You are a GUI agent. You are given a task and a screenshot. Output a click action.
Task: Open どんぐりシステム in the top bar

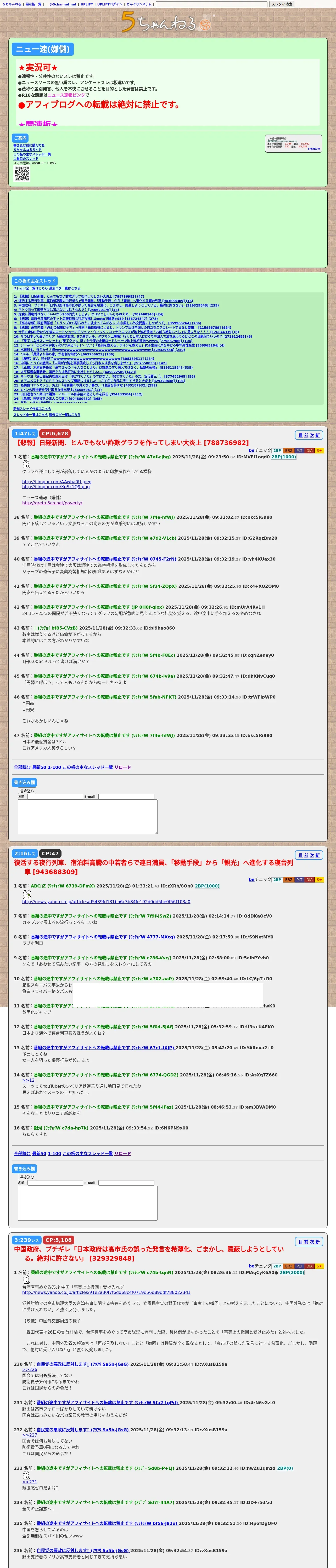pyautogui.click(x=139, y=4)
